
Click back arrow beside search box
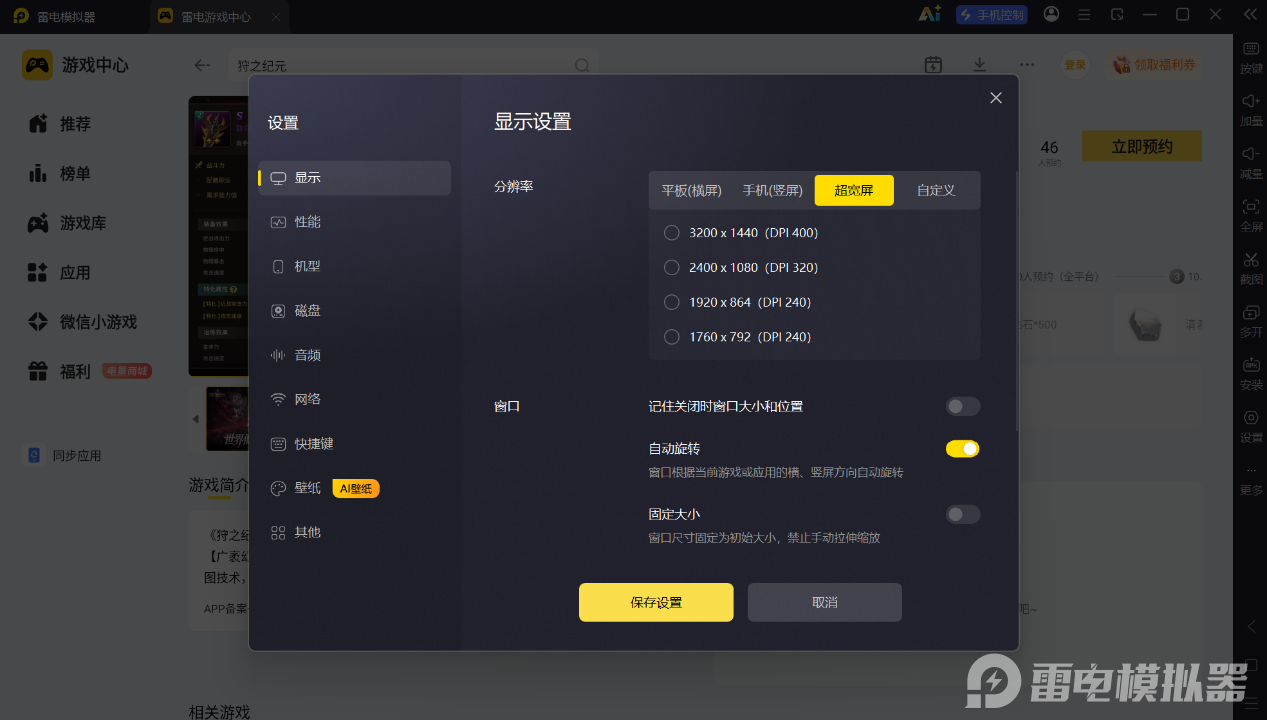pos(202,65)
